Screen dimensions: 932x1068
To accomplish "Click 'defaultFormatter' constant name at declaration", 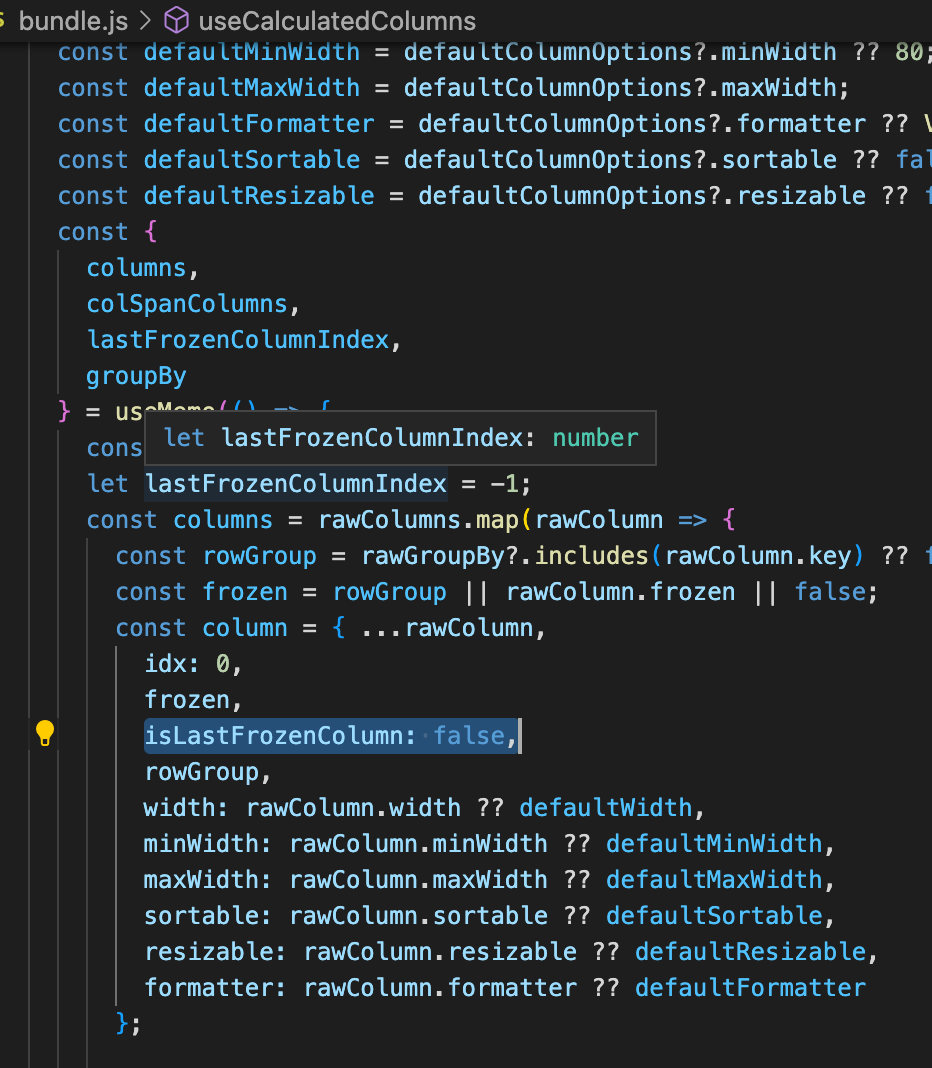I will point(259,124).
